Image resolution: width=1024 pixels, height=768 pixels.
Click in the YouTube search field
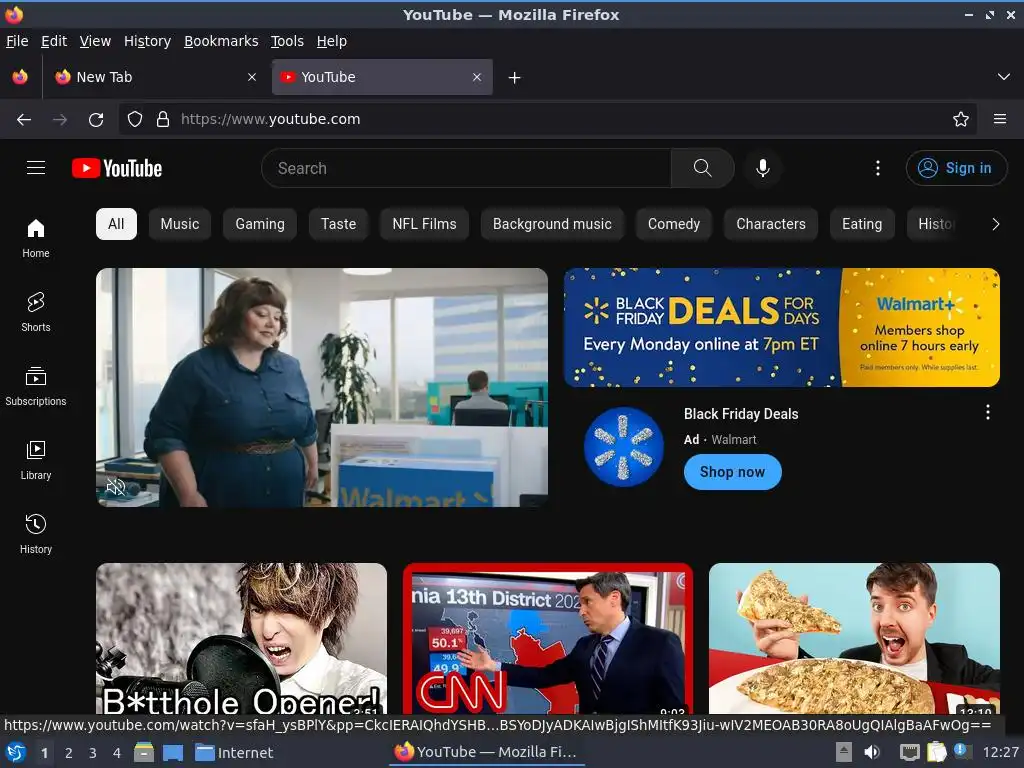pos(466,168)
